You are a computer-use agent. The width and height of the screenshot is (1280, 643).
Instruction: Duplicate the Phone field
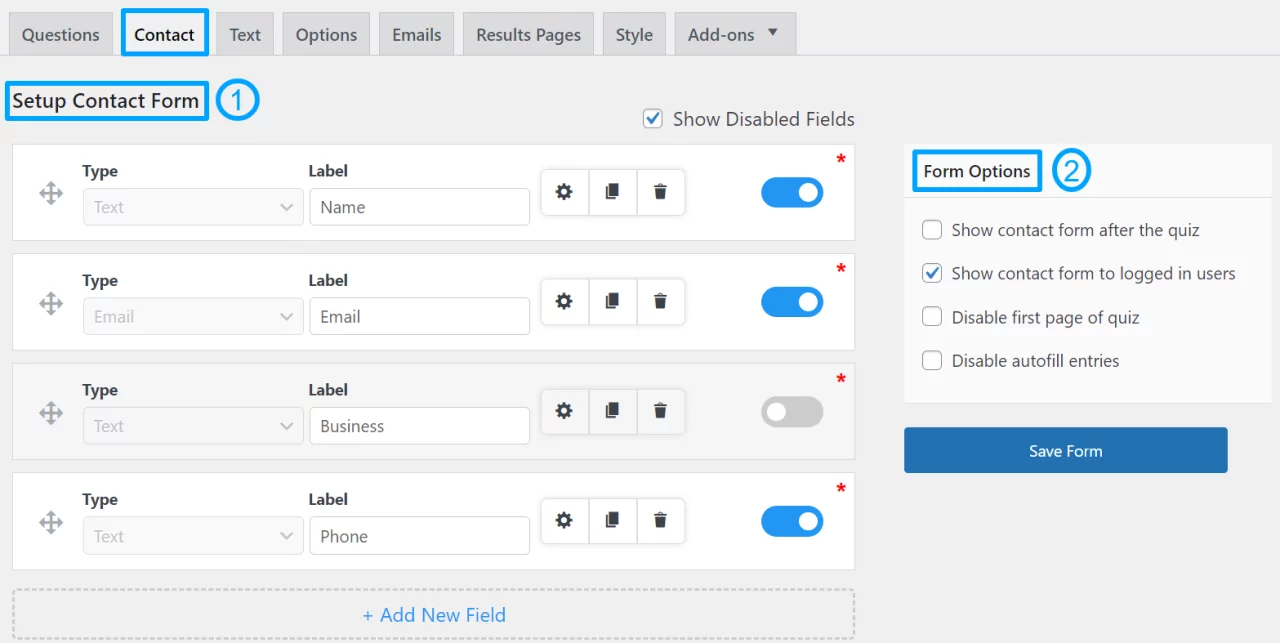[612, 521]
